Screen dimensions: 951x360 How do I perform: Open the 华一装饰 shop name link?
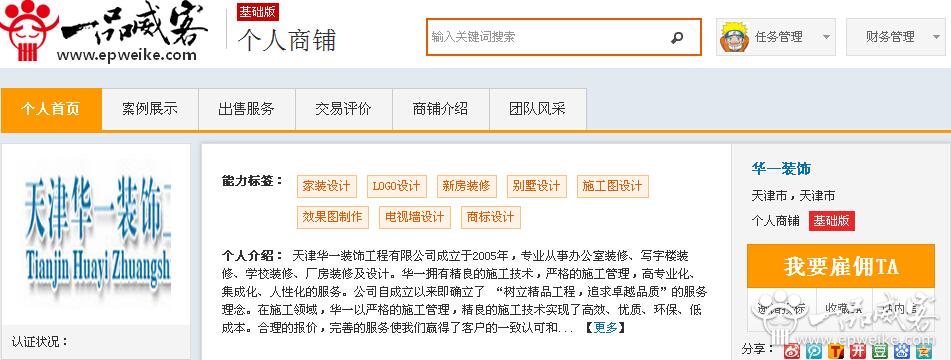(781, 168)
